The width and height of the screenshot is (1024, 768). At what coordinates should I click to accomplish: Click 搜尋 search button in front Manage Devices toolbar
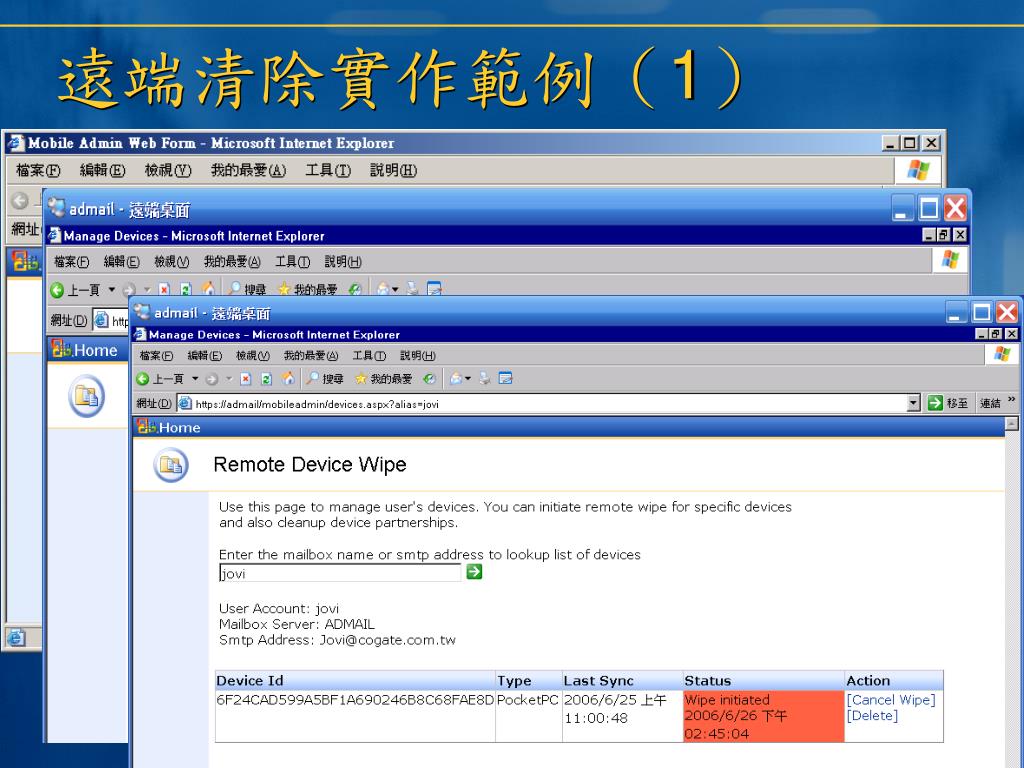tap(325, 379)
